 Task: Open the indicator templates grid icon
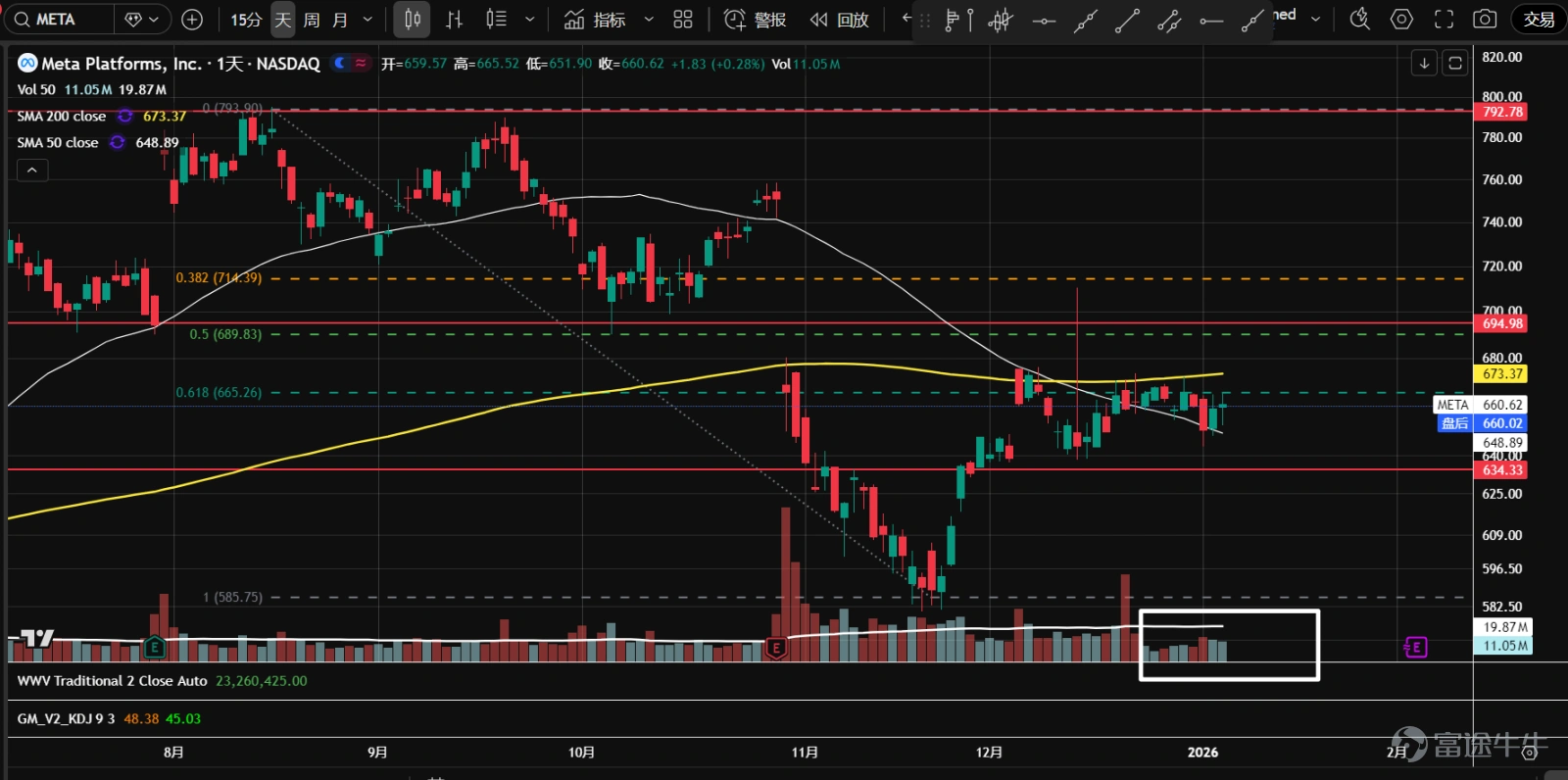683,19
